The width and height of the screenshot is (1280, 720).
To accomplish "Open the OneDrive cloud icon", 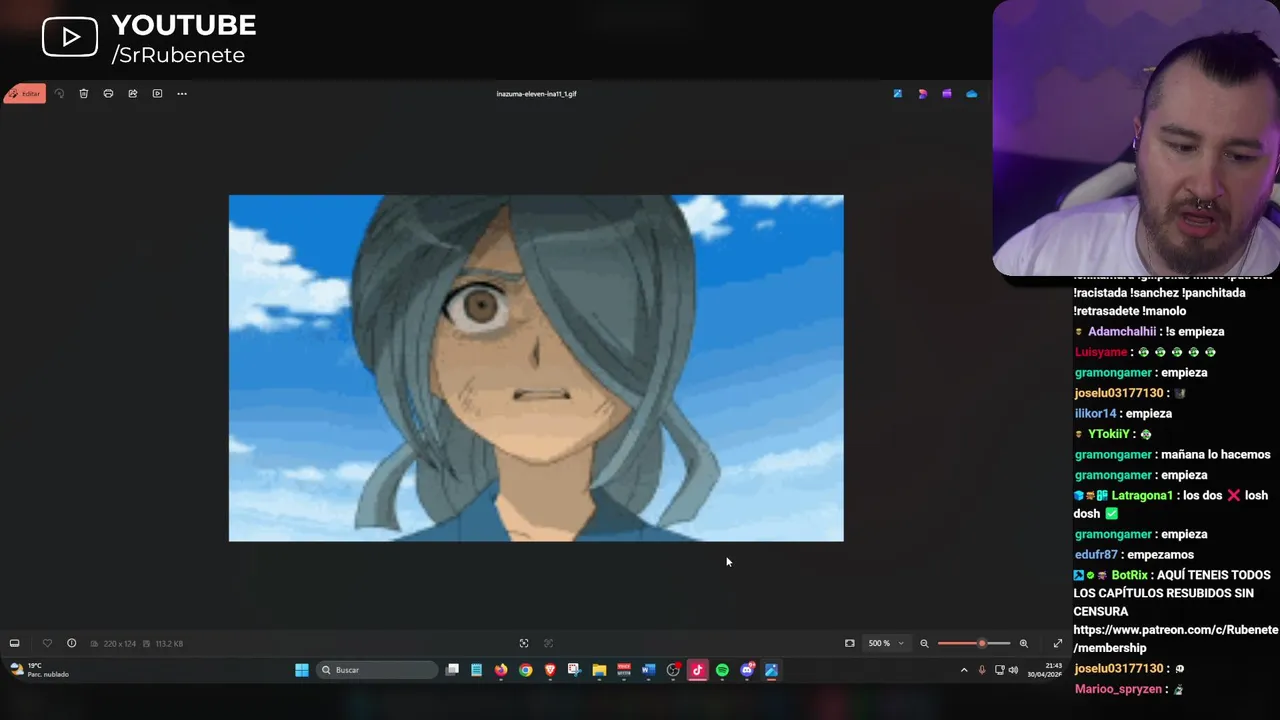I will pyautogui.click(x=971, y=94).
